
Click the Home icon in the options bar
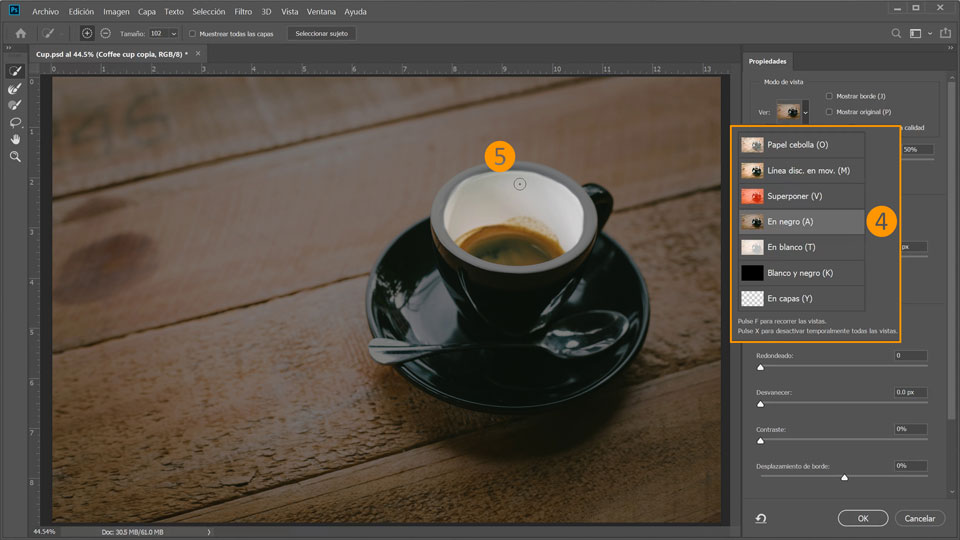click(20, 33)
